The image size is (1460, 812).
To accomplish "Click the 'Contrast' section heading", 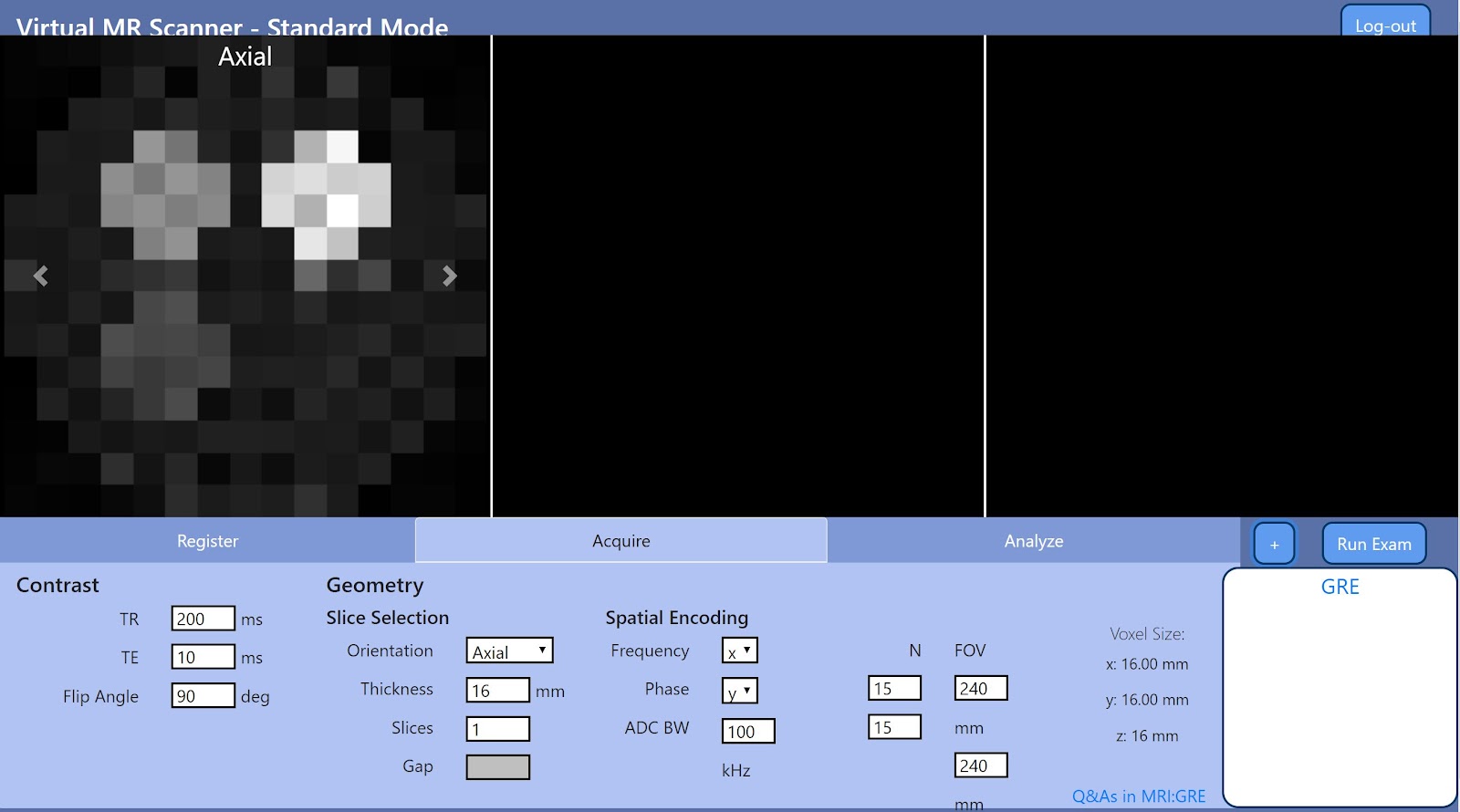I will point(57,585).
